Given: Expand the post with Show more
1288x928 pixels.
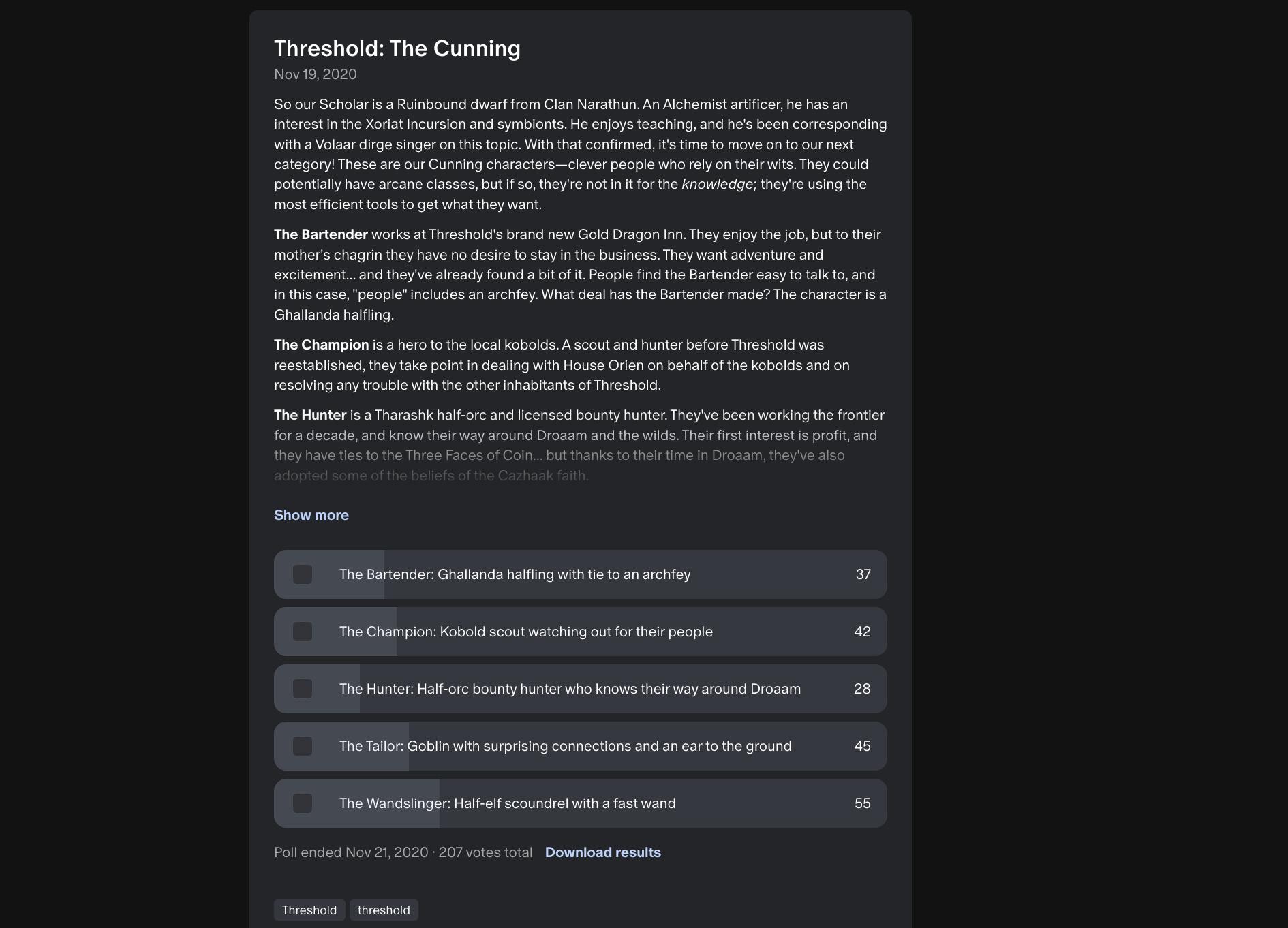Looking at the screenshot, I should tap(311, 515).
